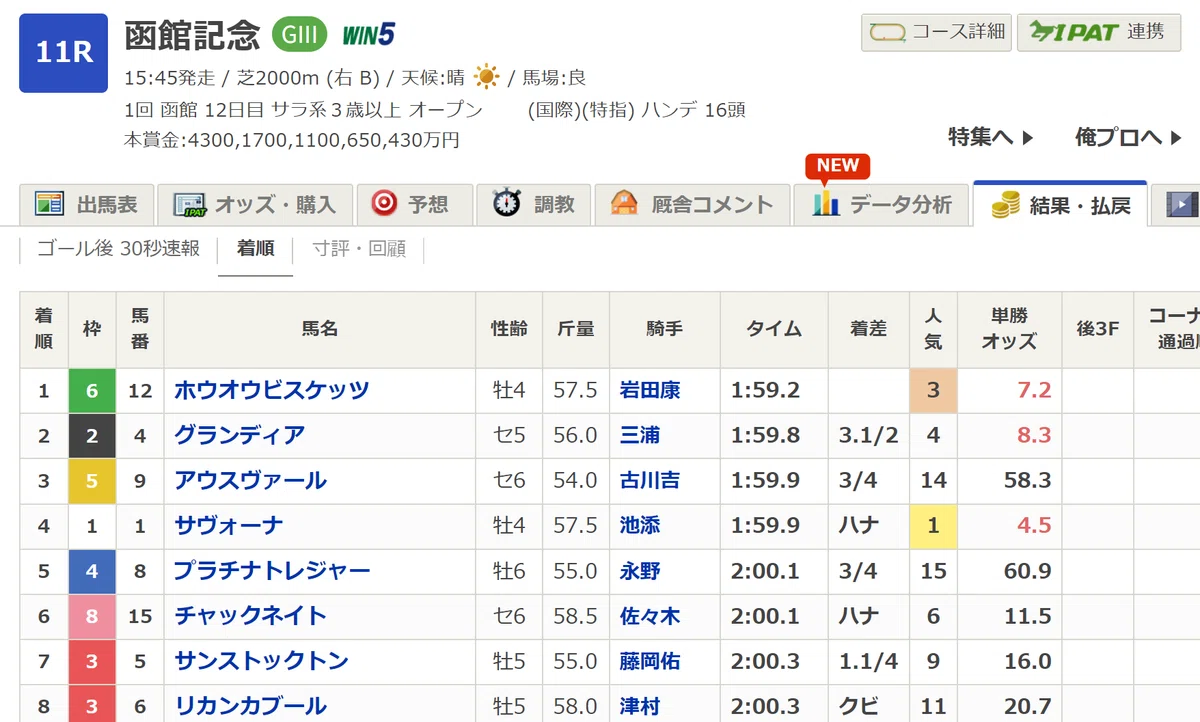The height and width of the screenshot is (722, 1200).
Task: Click the IPAT icon in オッズ tab
Action: 189,205
